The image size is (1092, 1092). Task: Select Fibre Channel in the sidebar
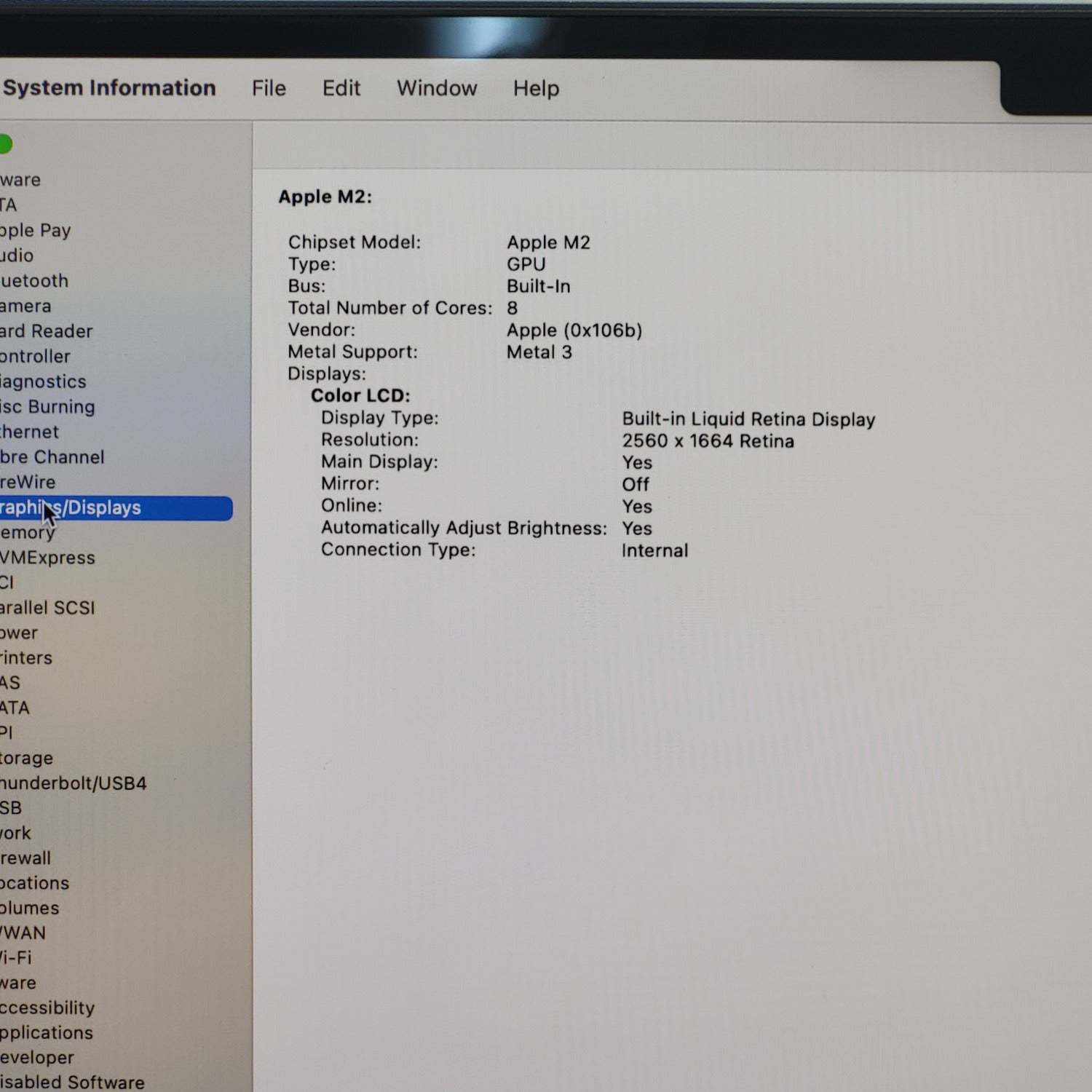52,457
